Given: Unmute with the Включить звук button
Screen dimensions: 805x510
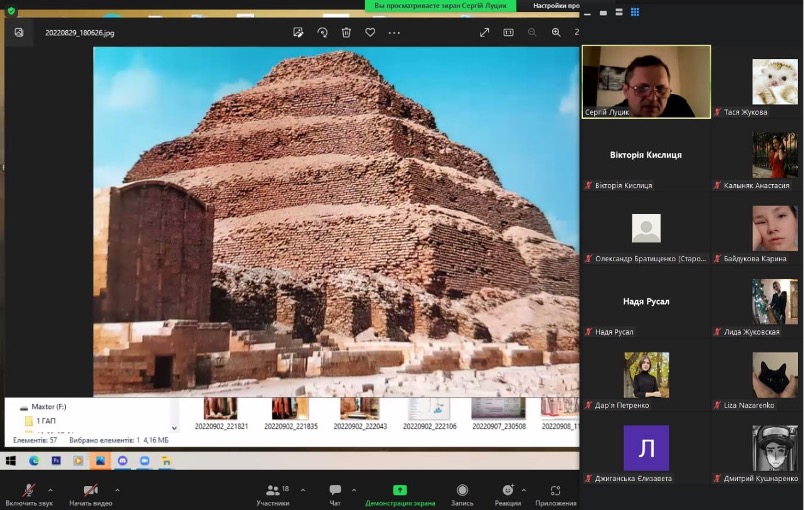Looking at the screenshot, I should click(x=29, y=495).
